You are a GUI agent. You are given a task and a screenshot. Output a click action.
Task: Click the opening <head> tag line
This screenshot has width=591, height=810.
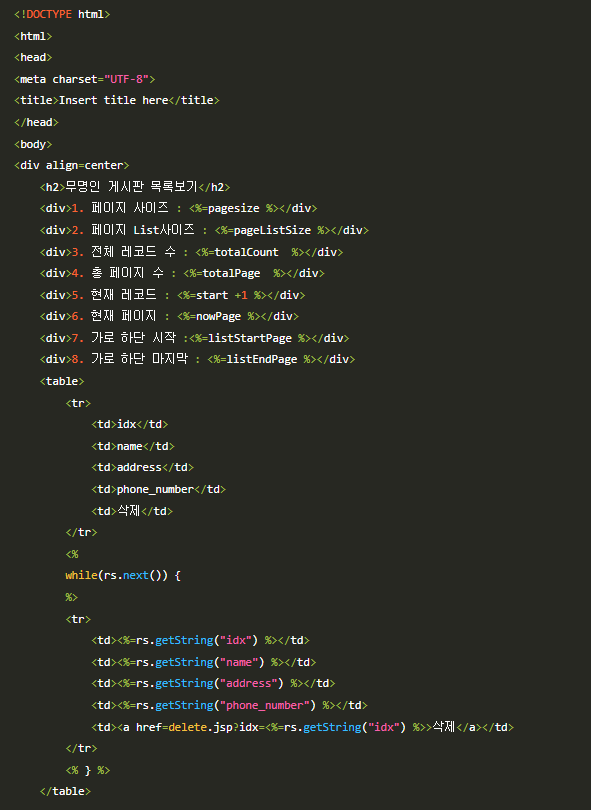(33, 57)
